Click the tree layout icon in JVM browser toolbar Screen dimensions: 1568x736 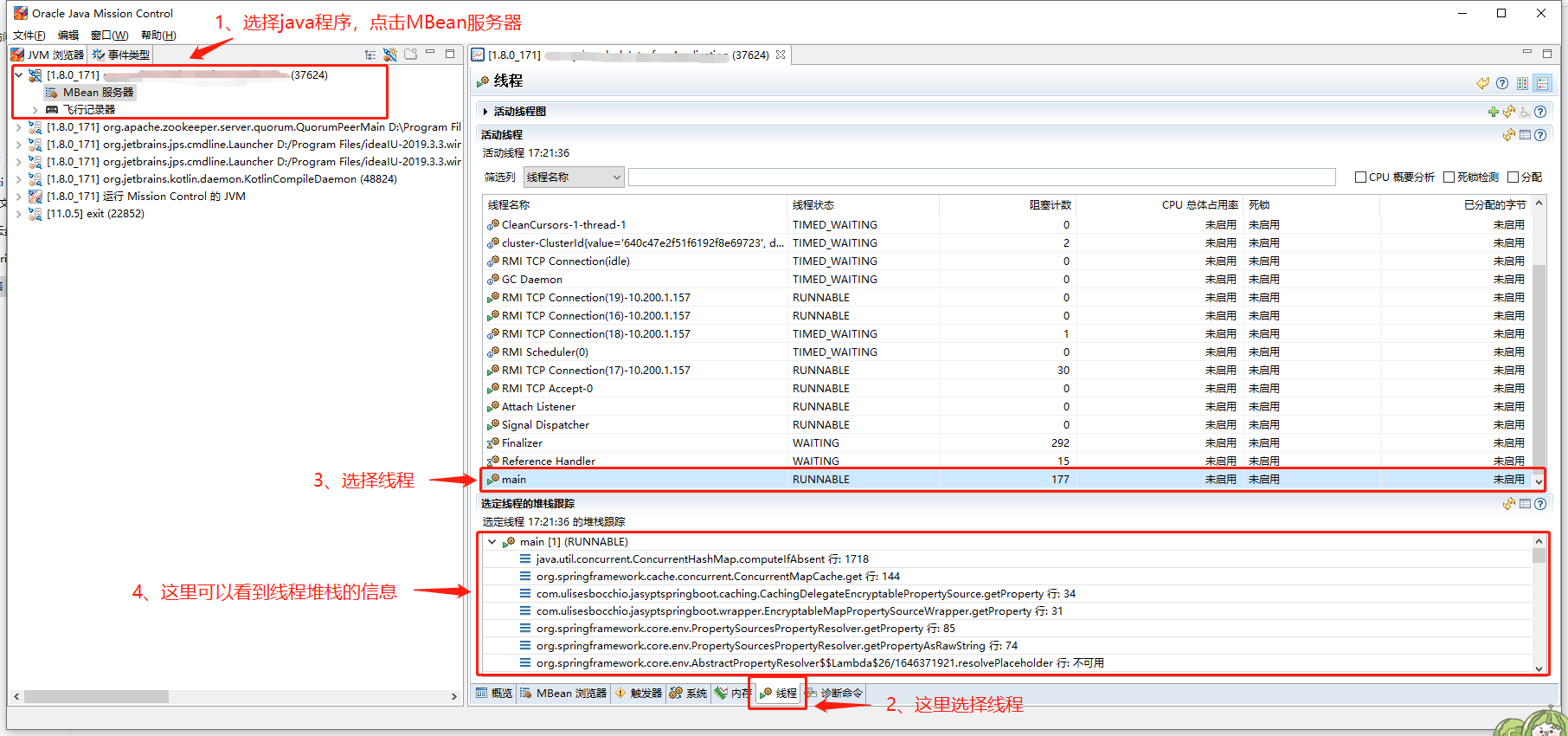(370, 55)
